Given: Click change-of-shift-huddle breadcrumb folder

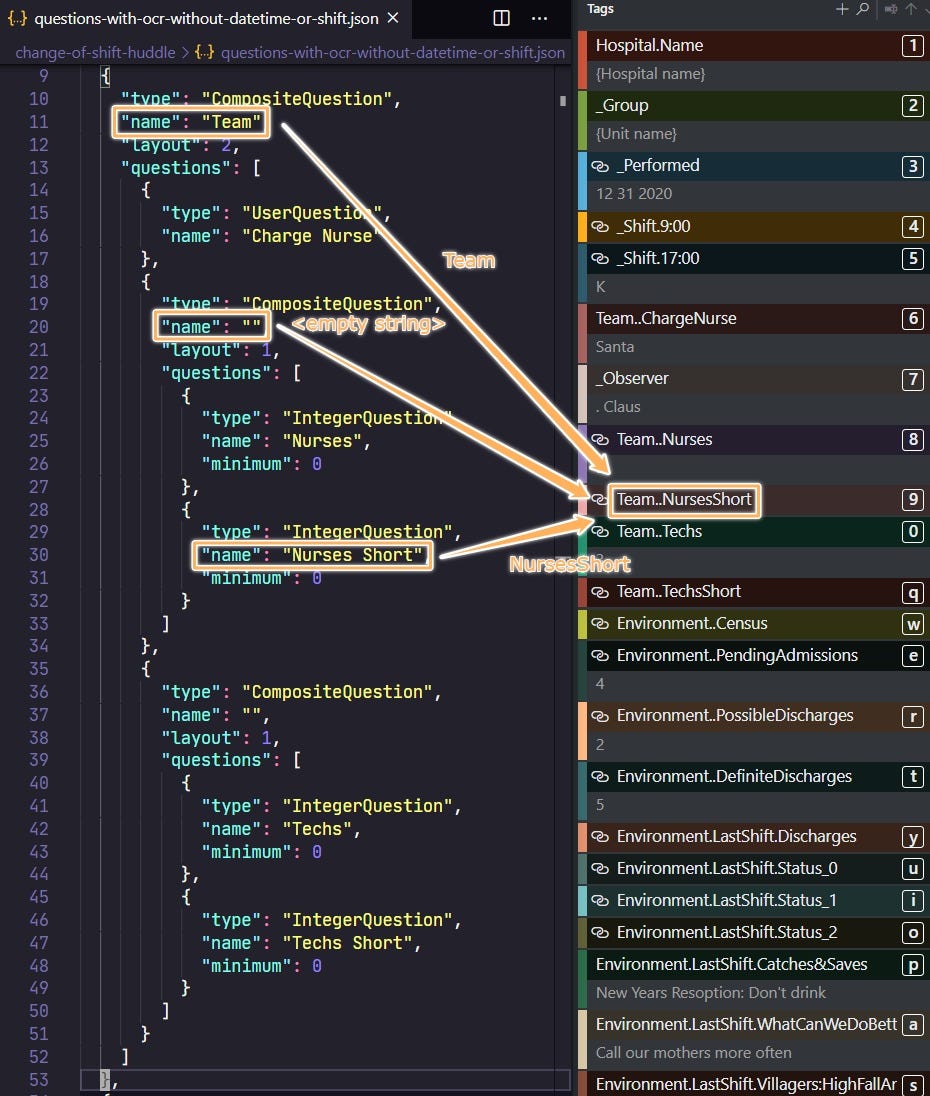Looking at the screenshot, I should [x=94, y=52].
